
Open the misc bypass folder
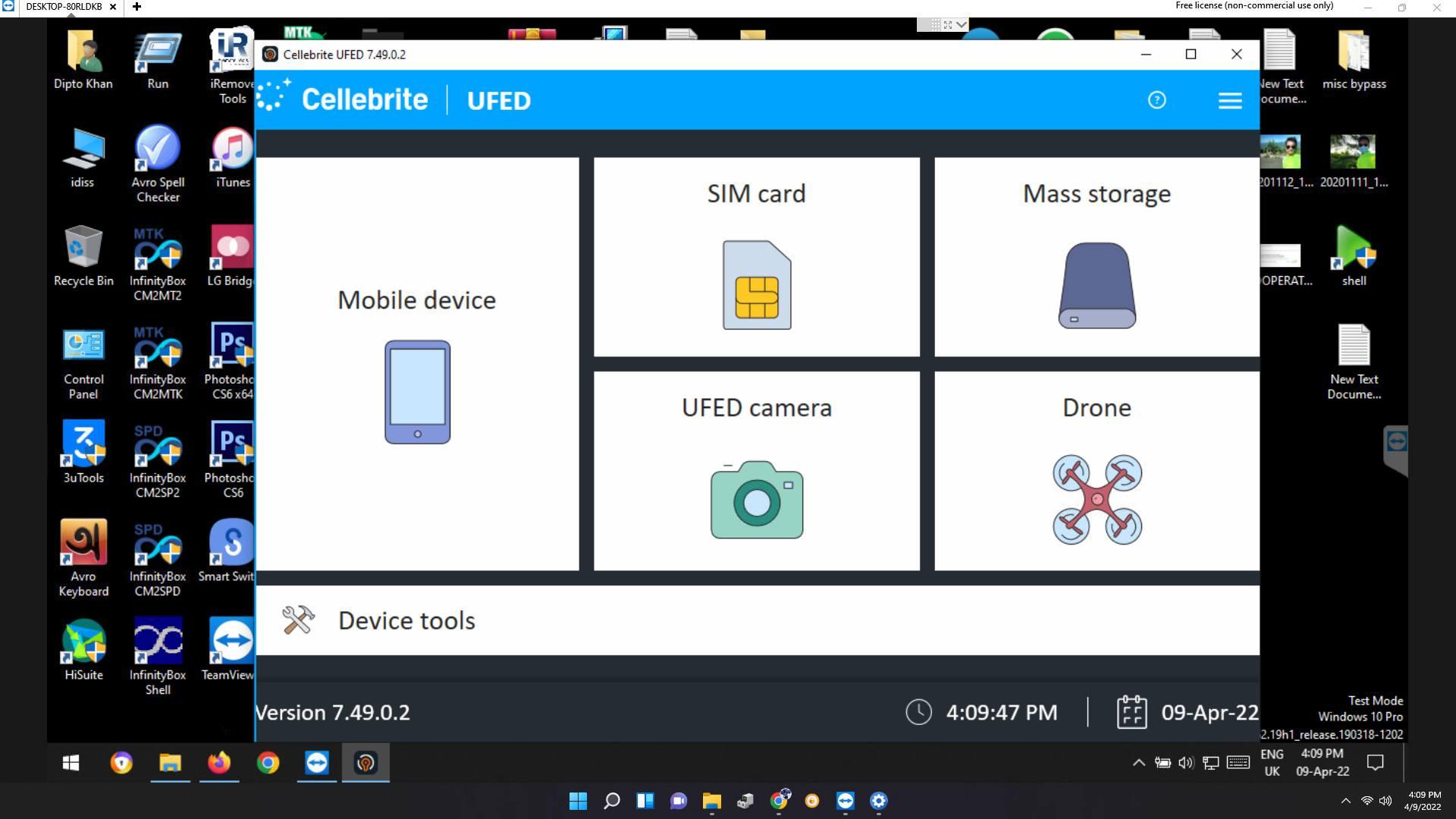coord(1354,59)
